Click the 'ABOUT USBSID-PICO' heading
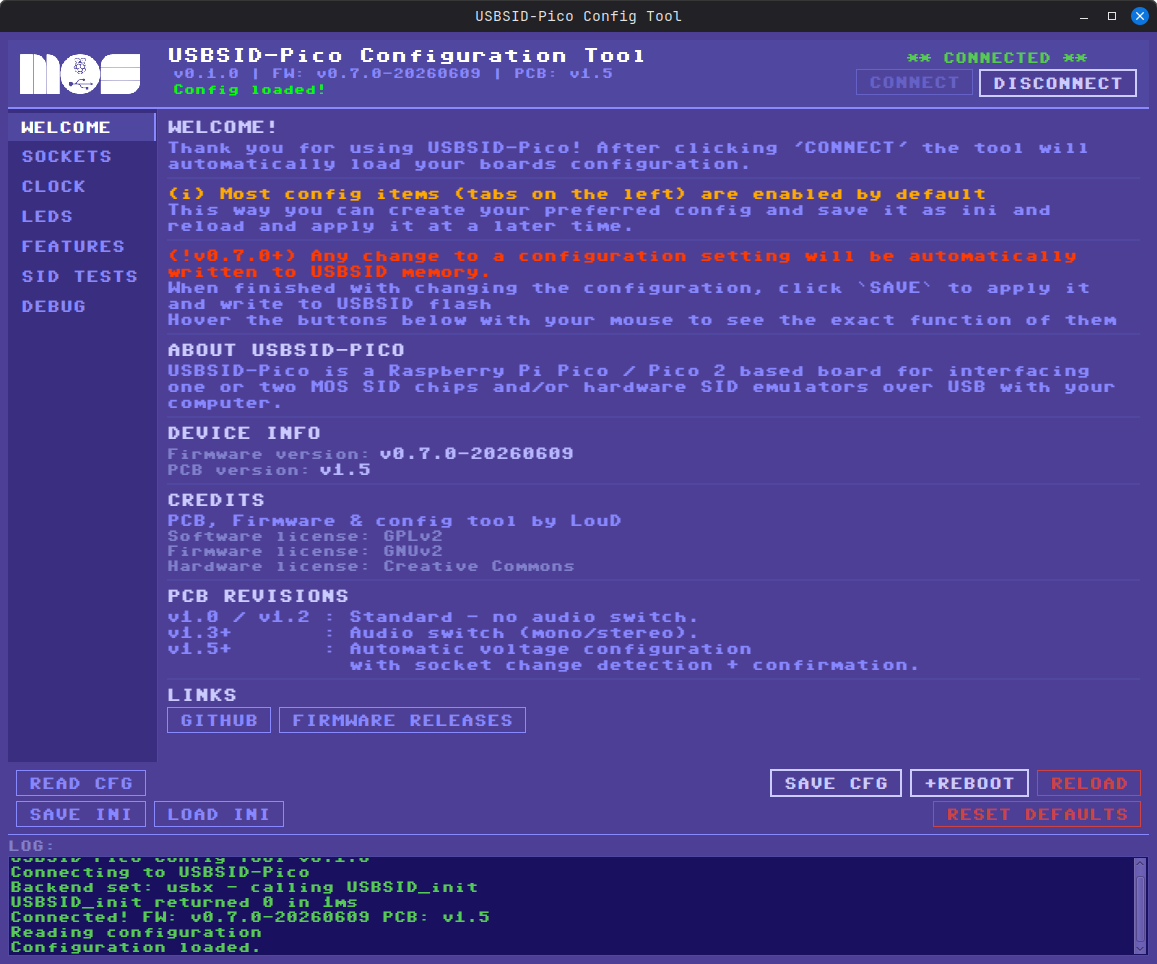Image resolution: width=1157 pixels, height=964 pixels. click(286, 350)
